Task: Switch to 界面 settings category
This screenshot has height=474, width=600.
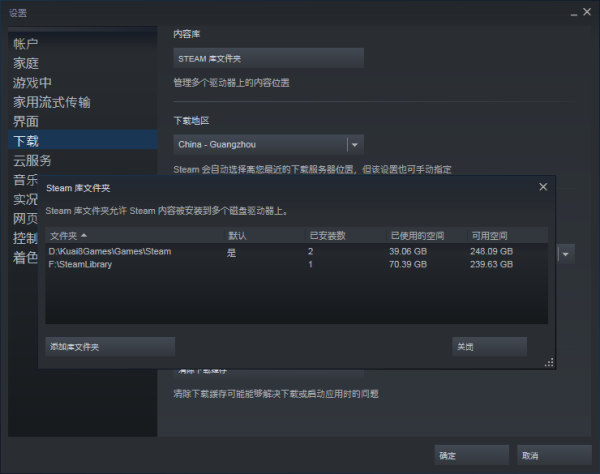Action: pyautogui.click(x=26, y=122)
